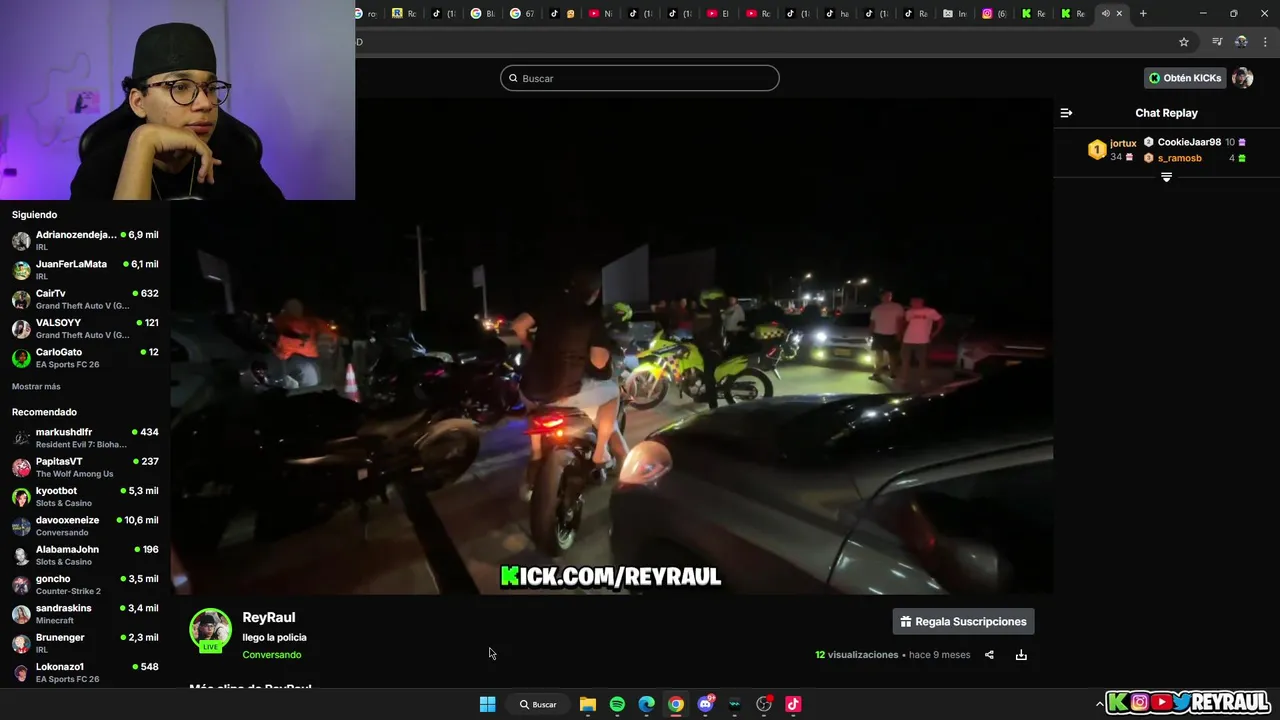This screenshot has width=1280, height=720.
Task: Open the Chrome three-dot menu
Action: coord(1266,42)
